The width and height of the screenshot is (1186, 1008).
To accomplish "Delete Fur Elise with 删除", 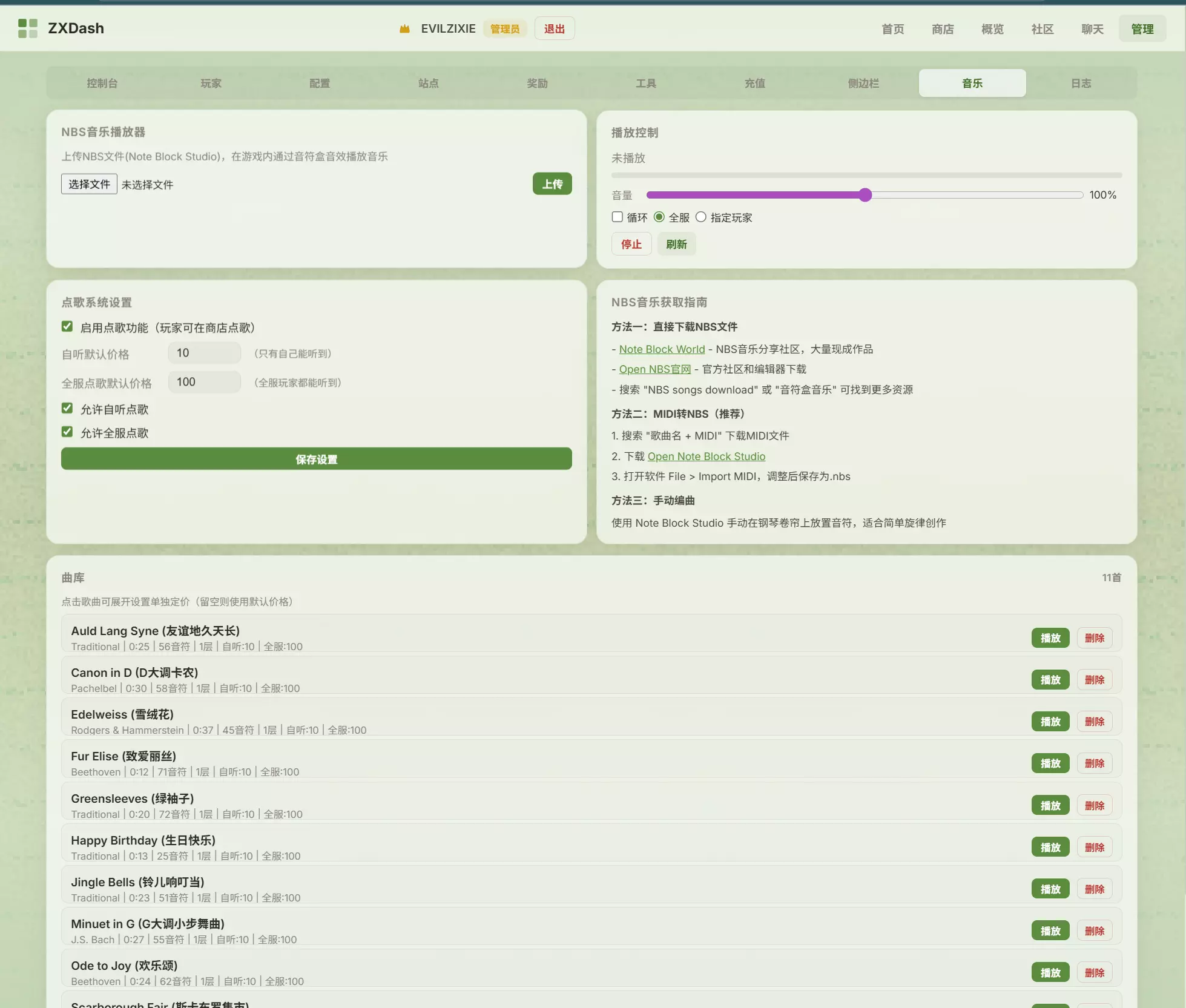I will (1095, 763).
